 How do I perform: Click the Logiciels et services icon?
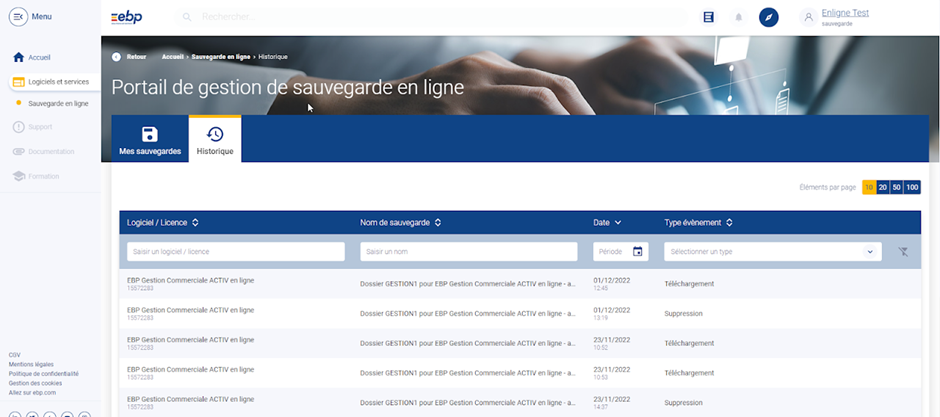[19, 82]
